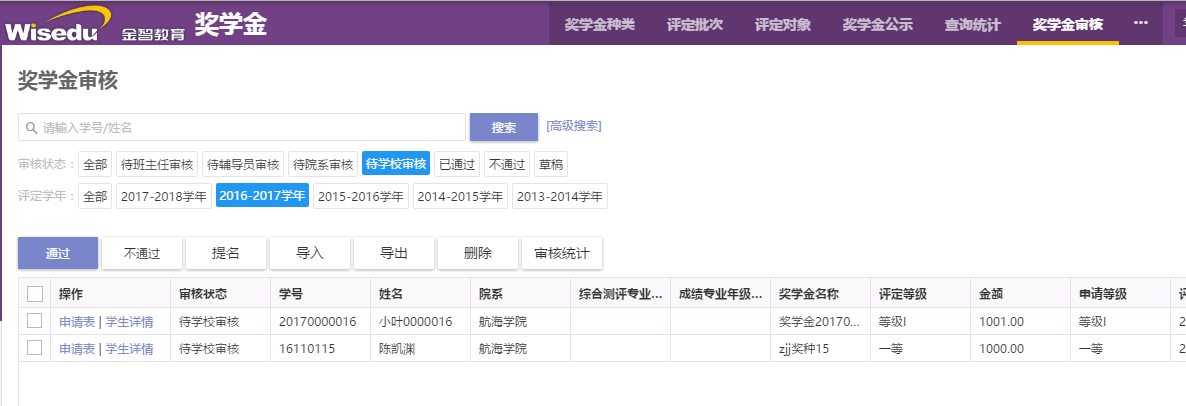Filter status by 草稿
The width and height of the screenshot is (1186, 406).
551,164
